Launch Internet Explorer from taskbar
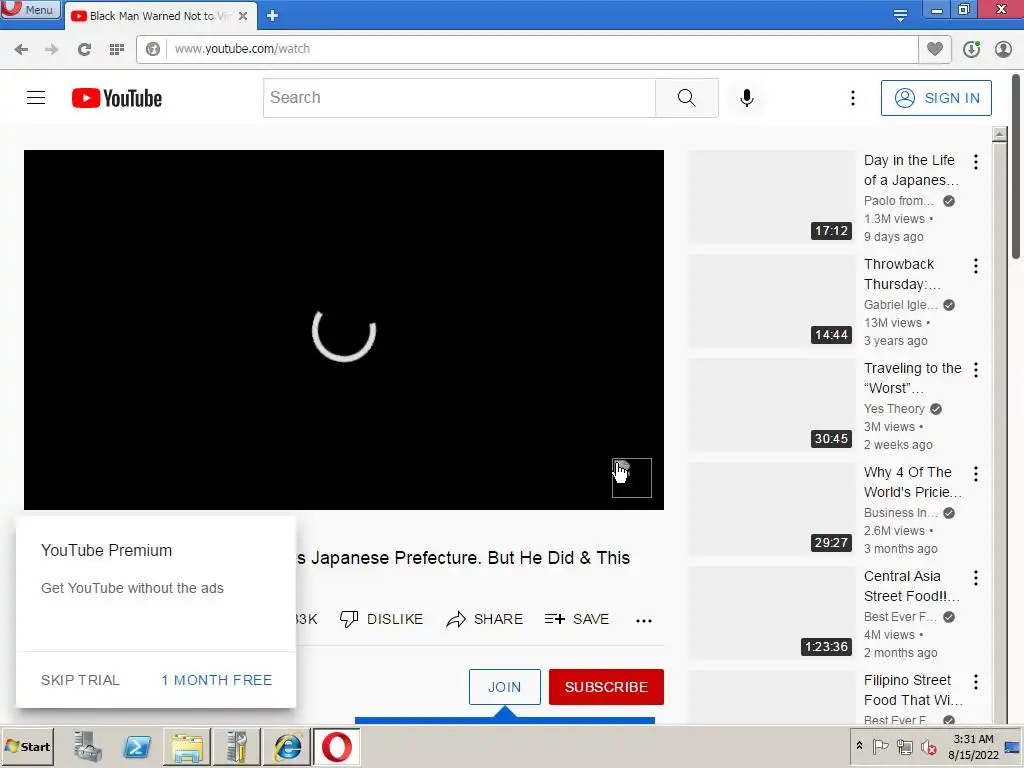The height and width of the screenshot is (768, 1024). pos(287,746)
